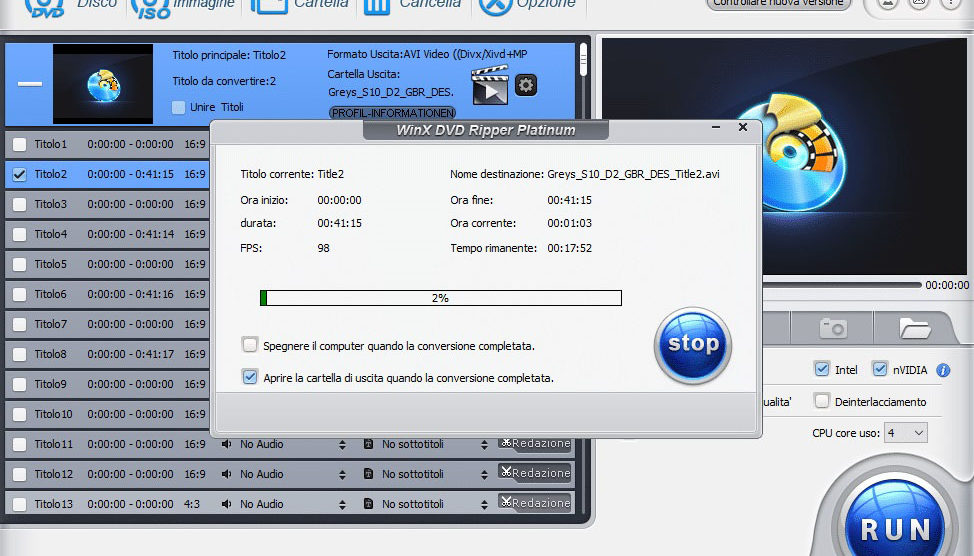Open the output folder tab icon
This screenshot has width=974, height=556.
click(914, 327)
